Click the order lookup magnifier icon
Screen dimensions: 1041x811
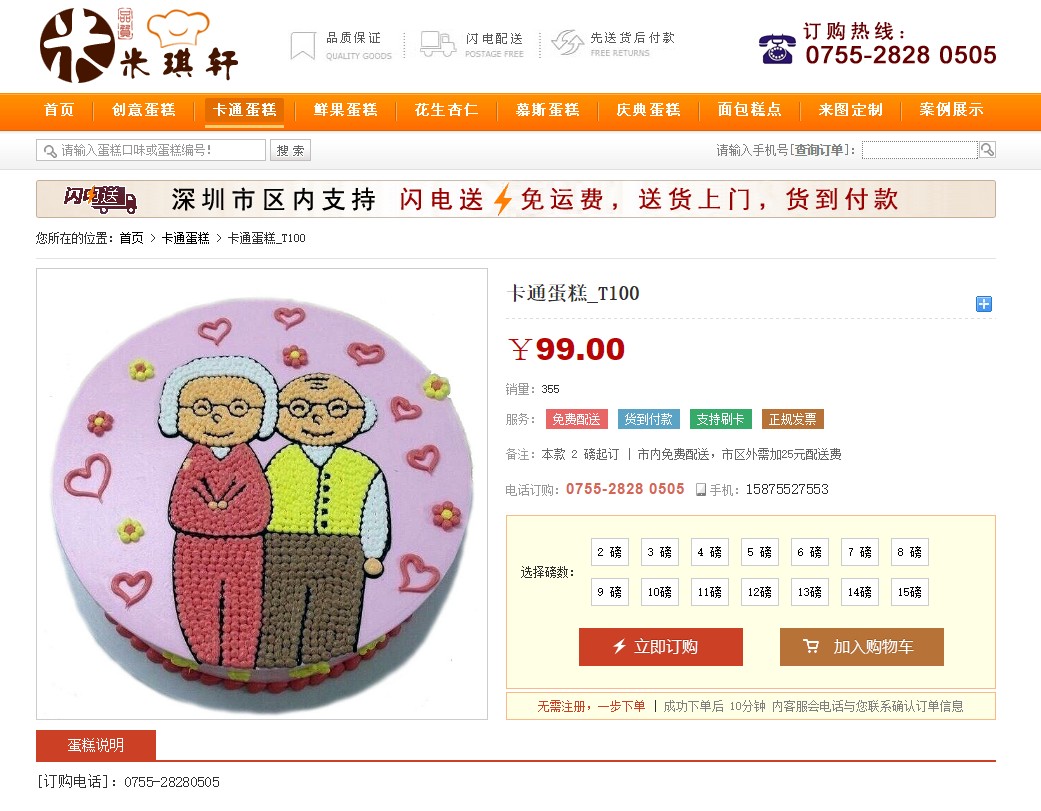pos(987,150)
